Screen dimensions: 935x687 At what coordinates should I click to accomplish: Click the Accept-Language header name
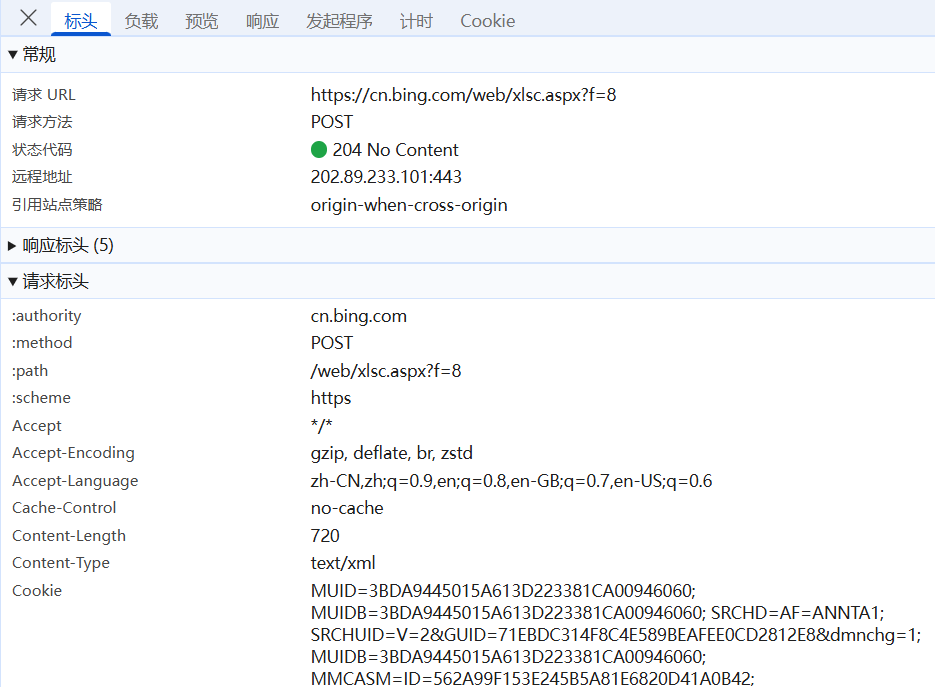[75, 481]
